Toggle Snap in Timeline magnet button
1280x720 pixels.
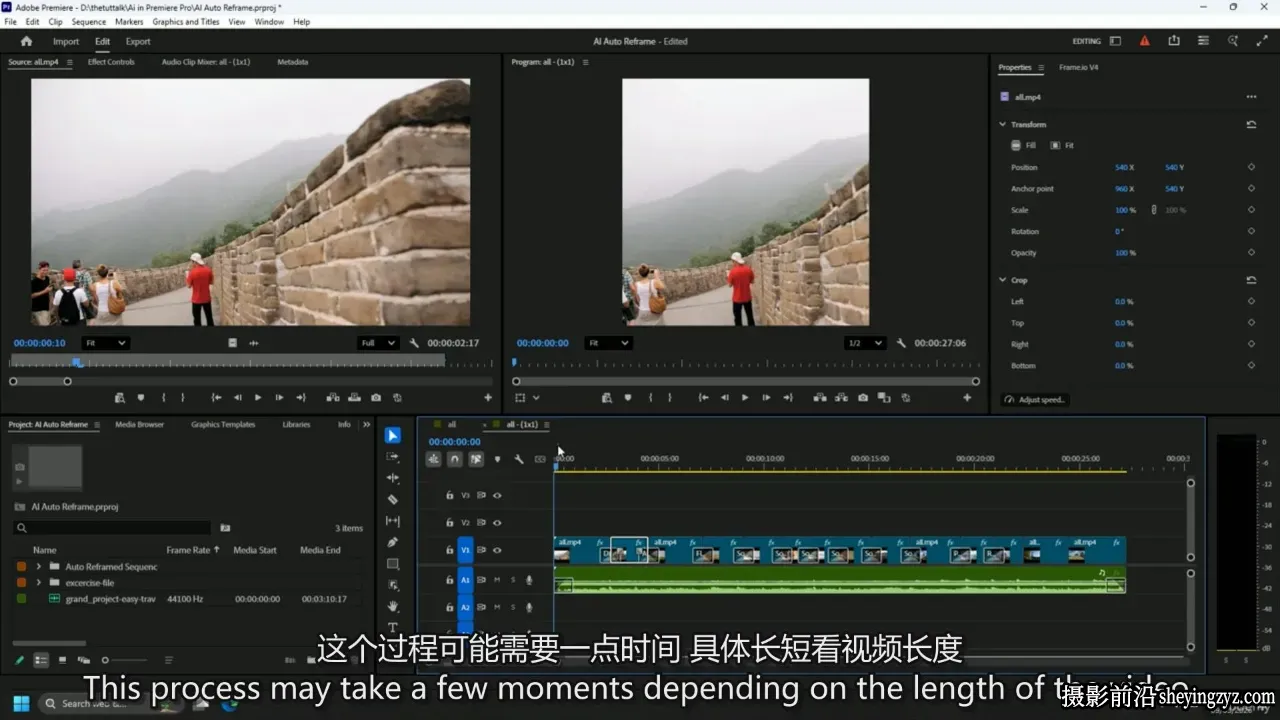tap(455, 459)
